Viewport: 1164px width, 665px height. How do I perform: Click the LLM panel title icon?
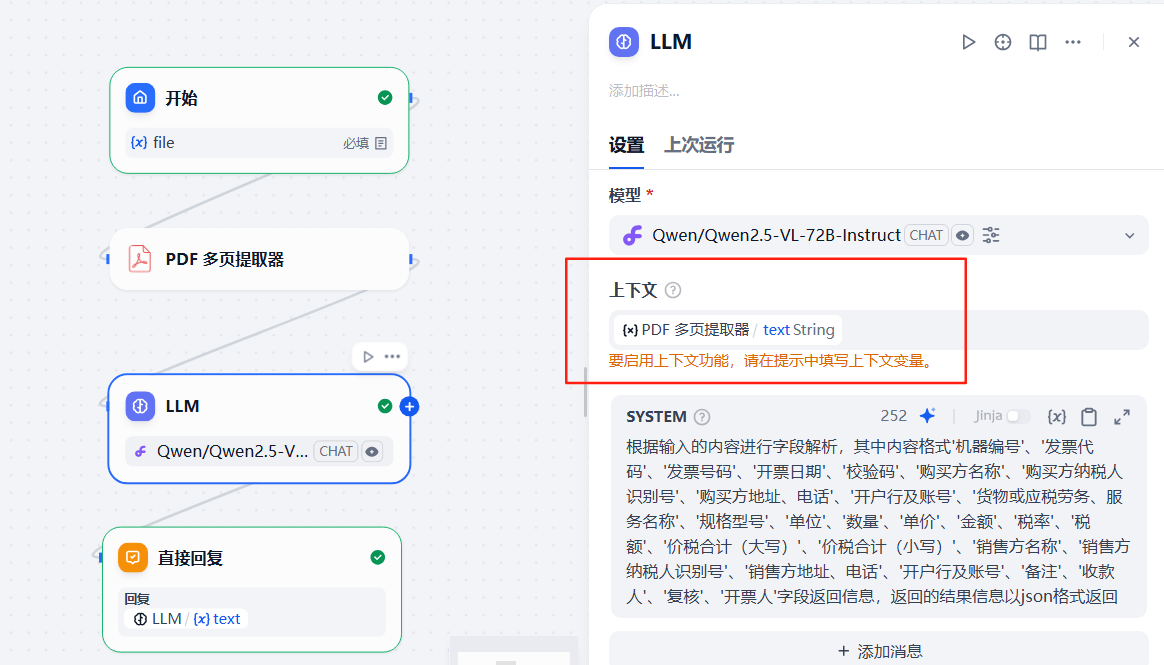tap(624, 42)
